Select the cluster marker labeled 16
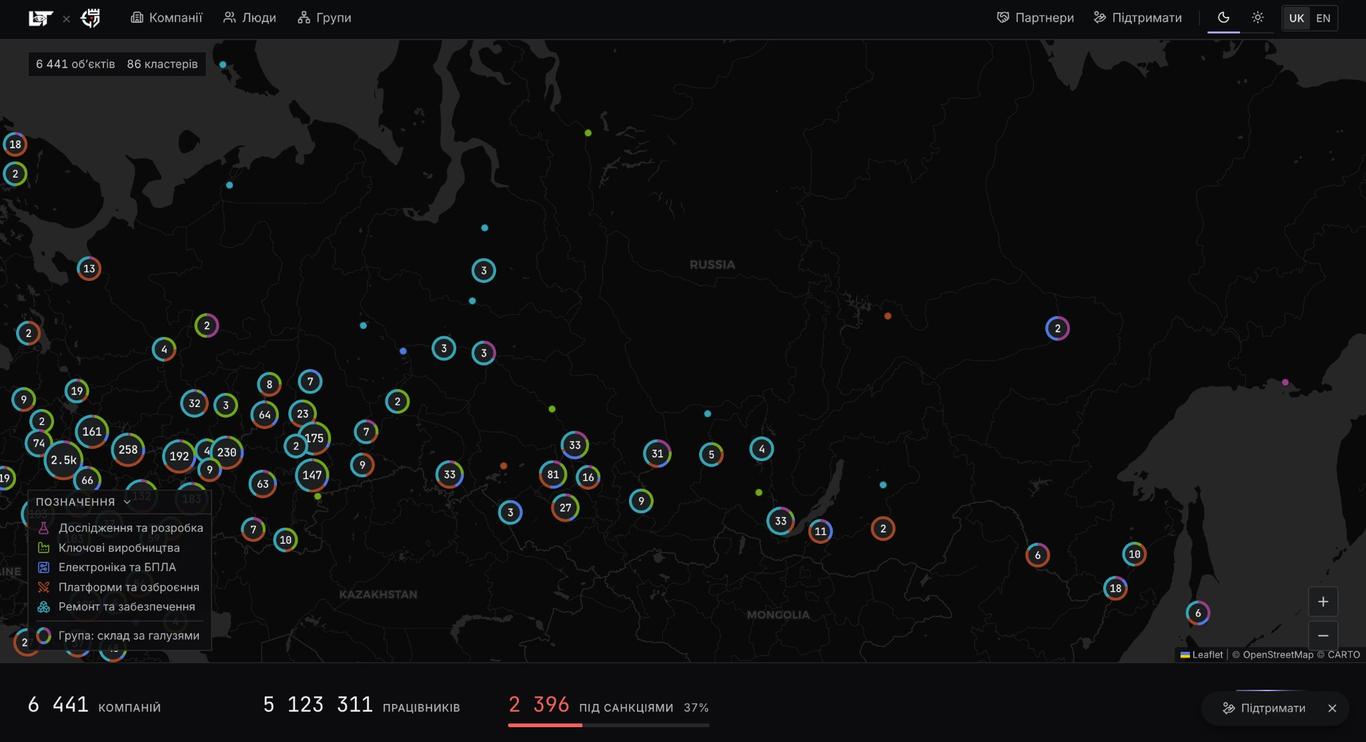The width and height of the screenshot is (1366, 742). (588, 477)
